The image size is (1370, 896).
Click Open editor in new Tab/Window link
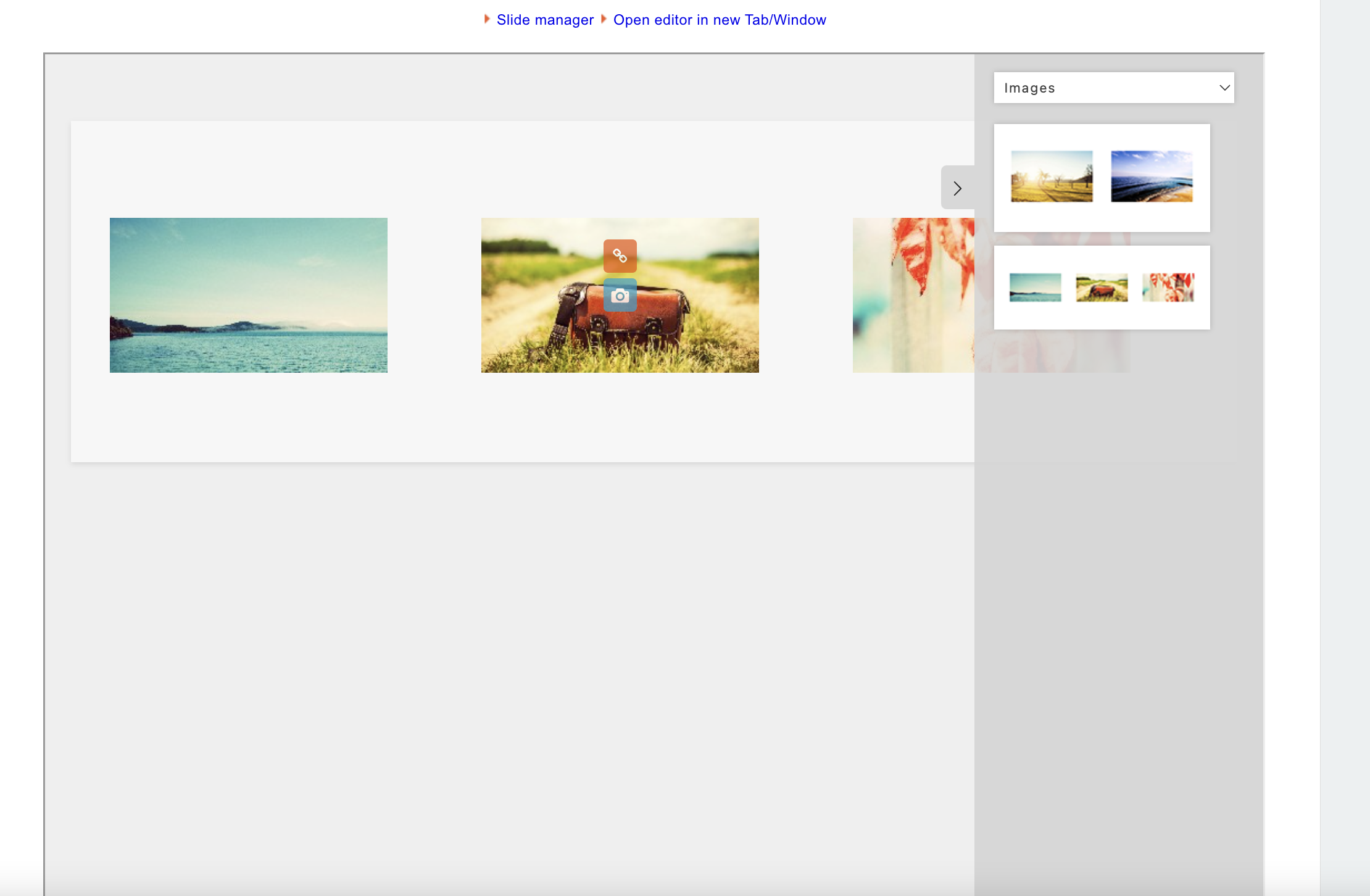(x=720, y=20)
